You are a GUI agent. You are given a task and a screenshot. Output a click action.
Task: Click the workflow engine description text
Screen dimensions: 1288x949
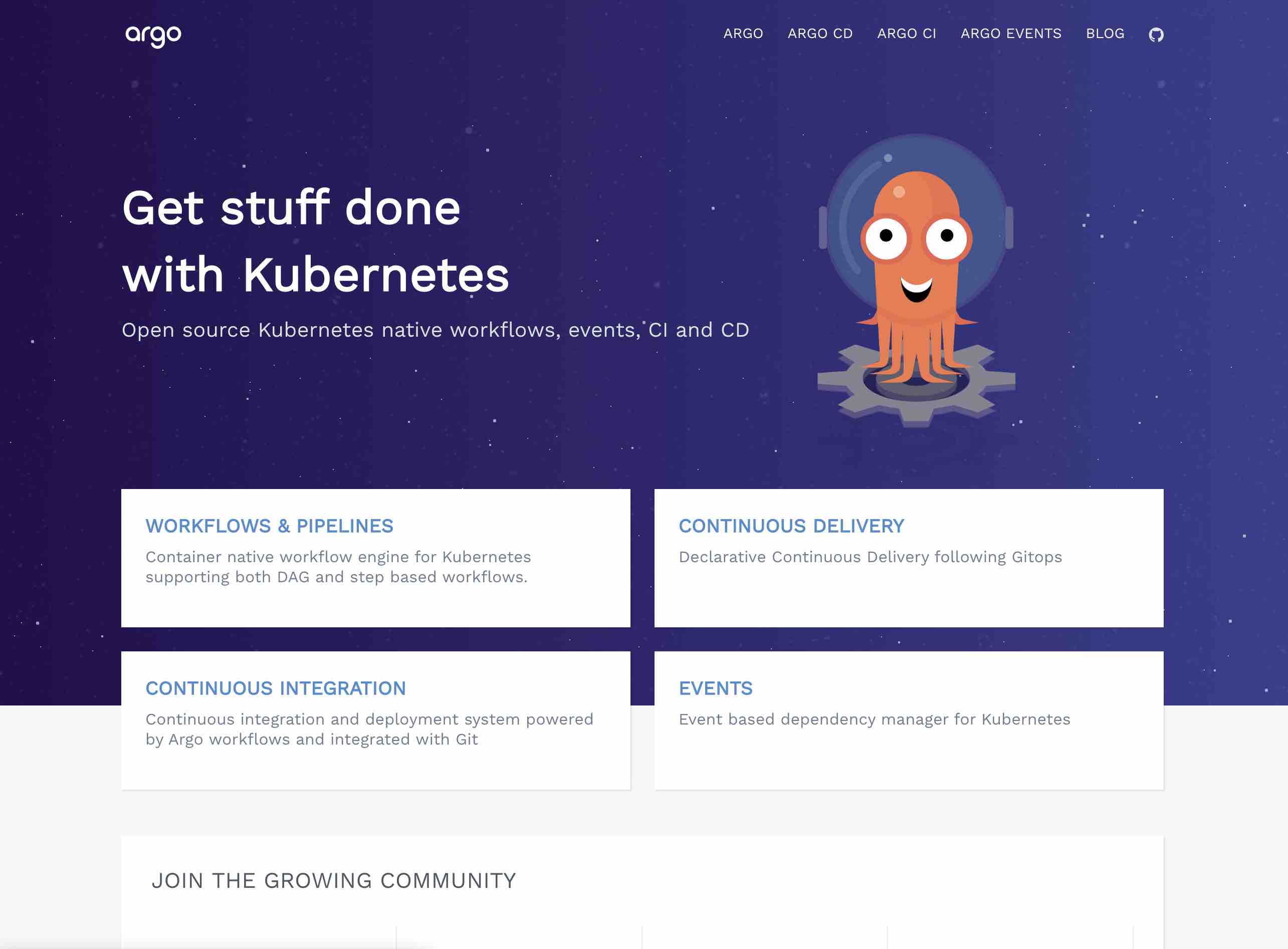[337, 566]
